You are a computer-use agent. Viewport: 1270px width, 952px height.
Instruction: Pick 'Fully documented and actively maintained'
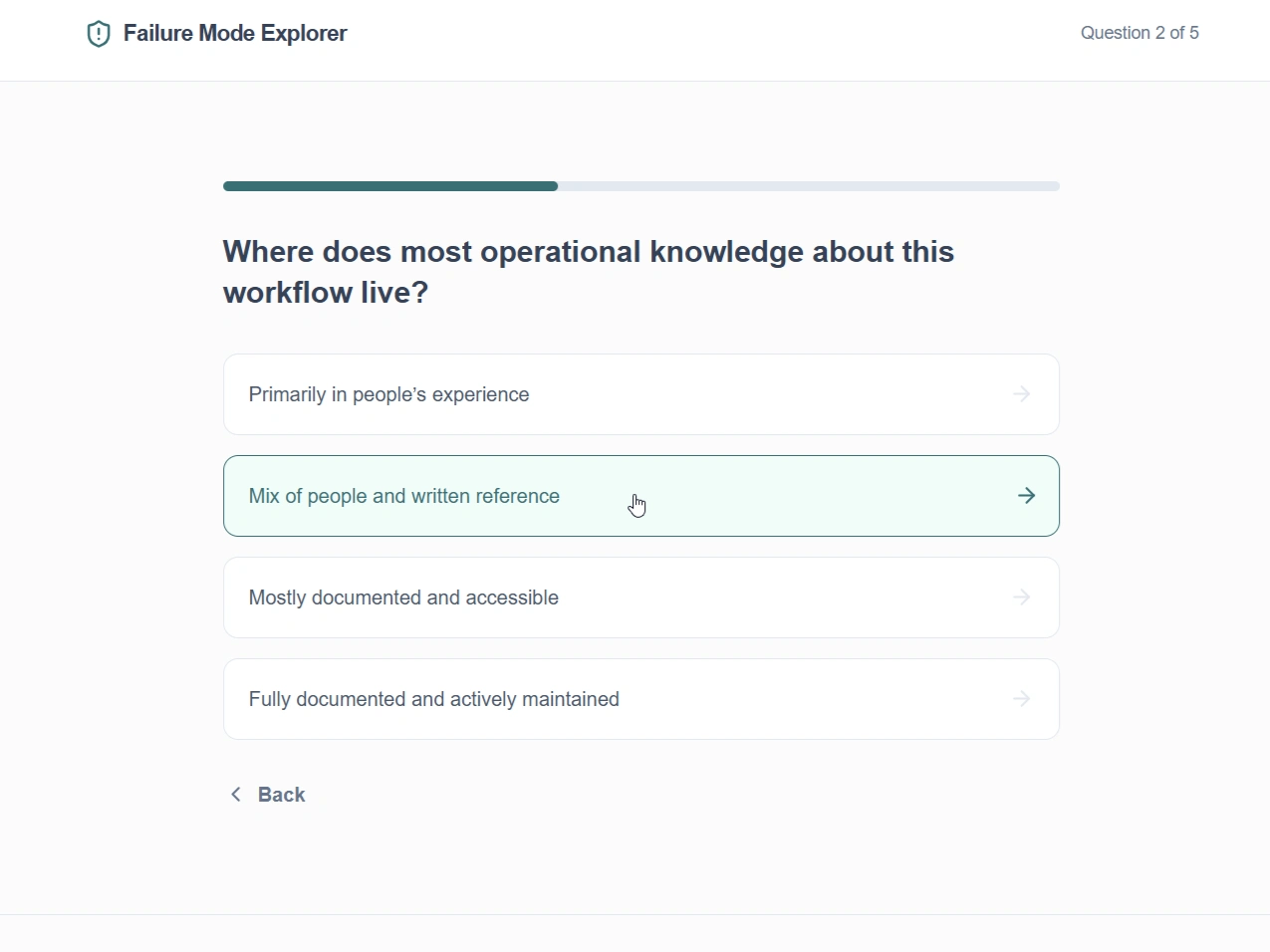[x=434, y=699]
